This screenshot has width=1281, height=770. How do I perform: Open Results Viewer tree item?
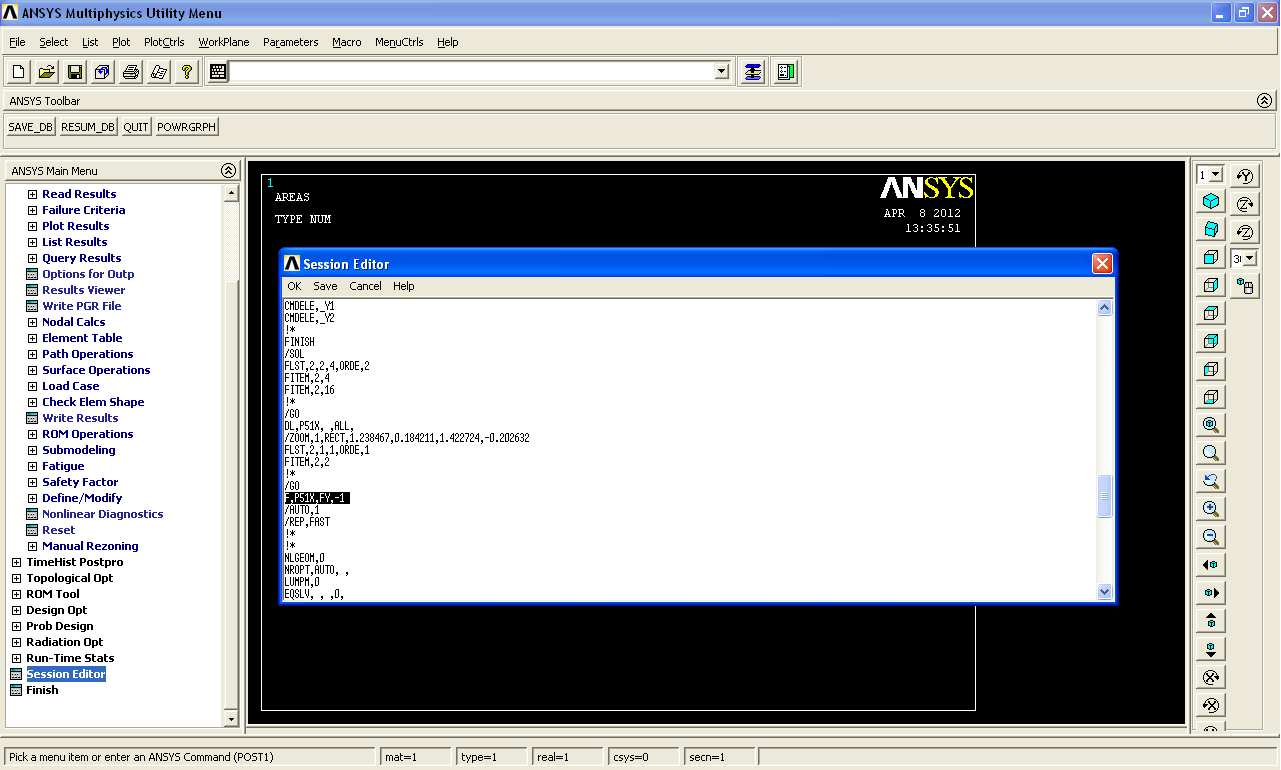point(84,290)
